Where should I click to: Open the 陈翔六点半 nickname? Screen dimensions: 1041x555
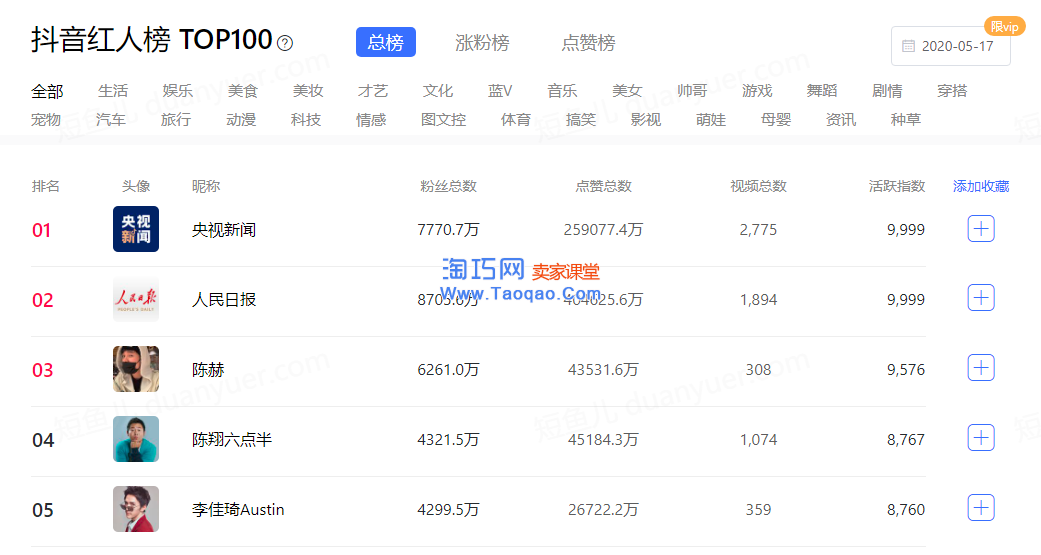pos(232,439)
